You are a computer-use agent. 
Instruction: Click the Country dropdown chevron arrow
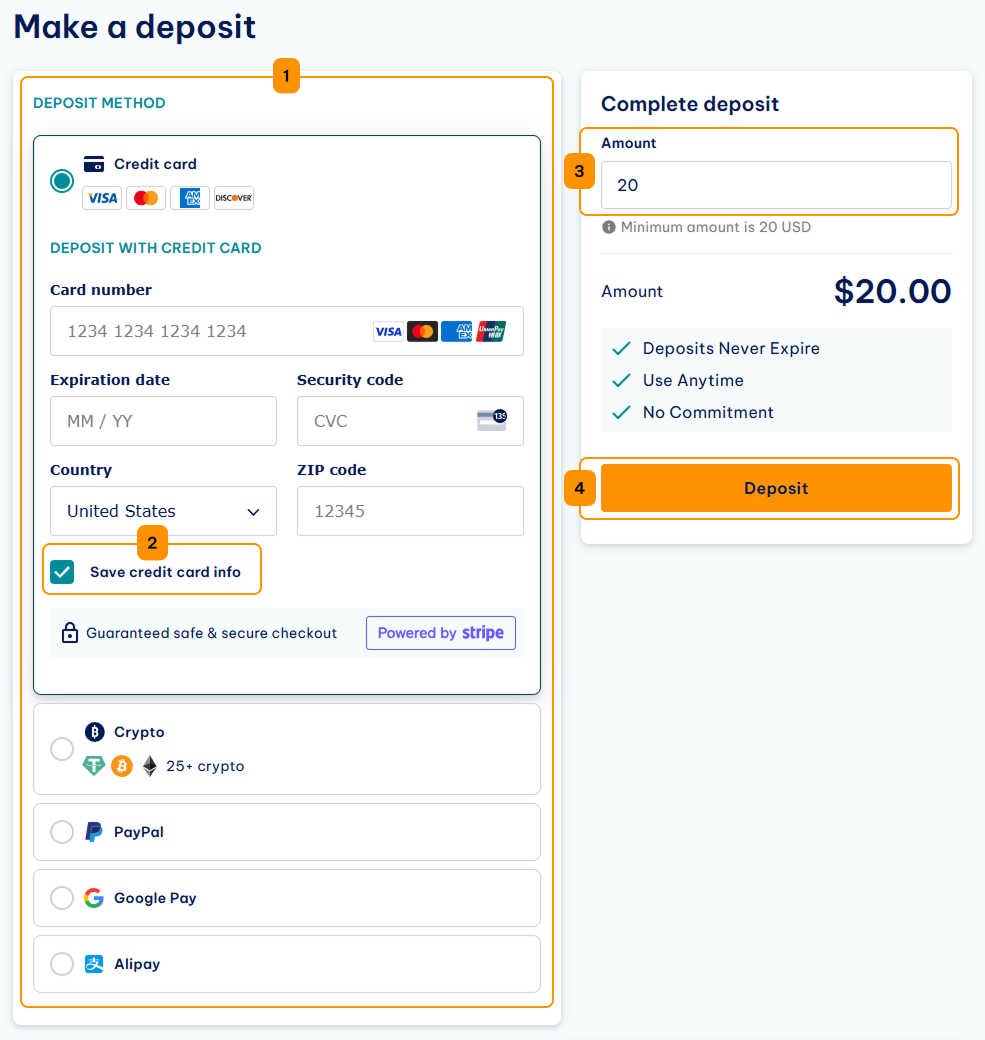click(x=253, y=512)
